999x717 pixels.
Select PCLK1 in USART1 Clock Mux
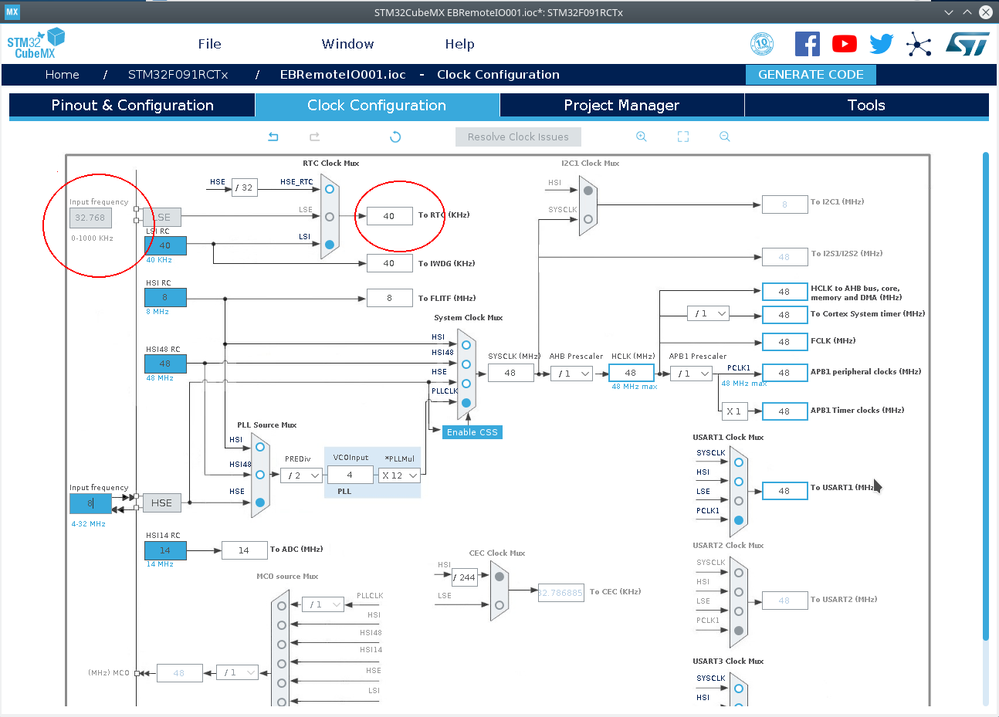(x=738, y=520)
